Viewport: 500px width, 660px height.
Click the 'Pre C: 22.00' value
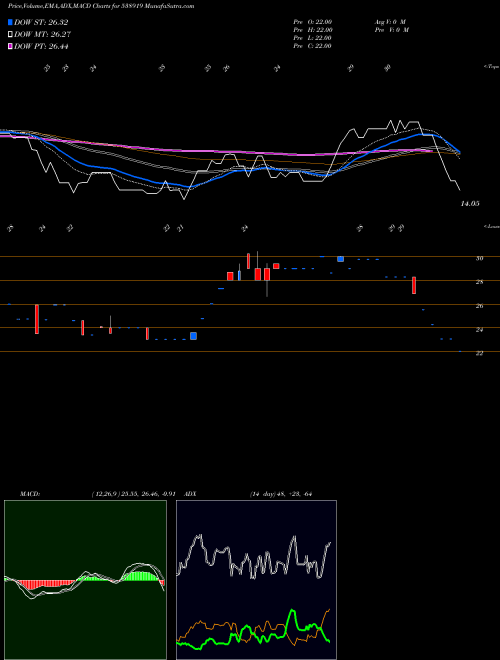[x=313, y=46]
